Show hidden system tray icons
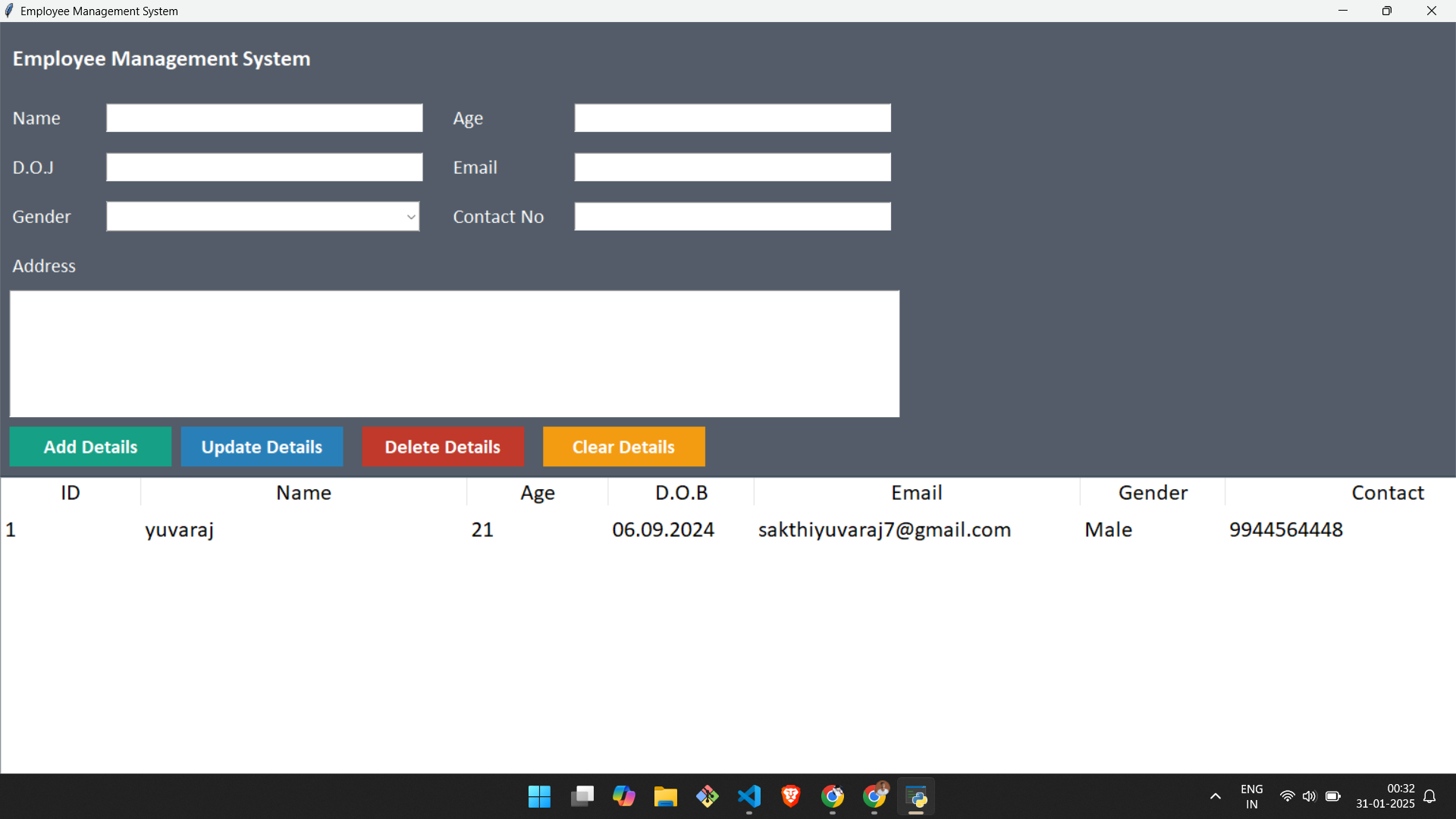Viewport: 1456px width, 819px height. point(1216,796)
